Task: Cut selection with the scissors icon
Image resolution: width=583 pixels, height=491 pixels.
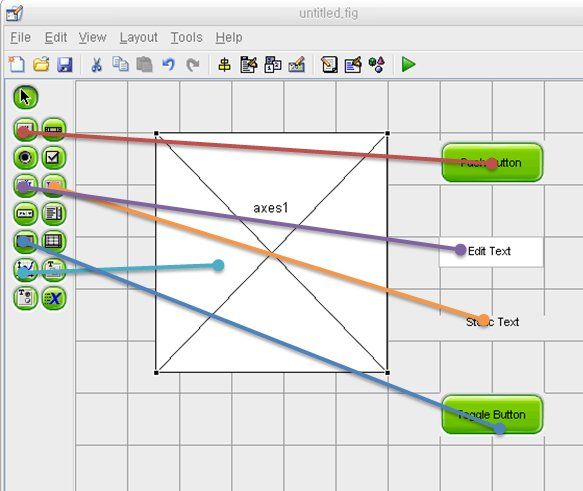Action: [x=96, y=65]
